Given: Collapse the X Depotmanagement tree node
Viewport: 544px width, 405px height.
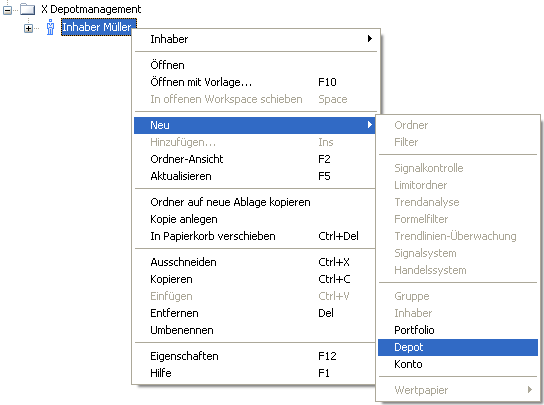Looking at the screenshot, I should pos(7,10).
